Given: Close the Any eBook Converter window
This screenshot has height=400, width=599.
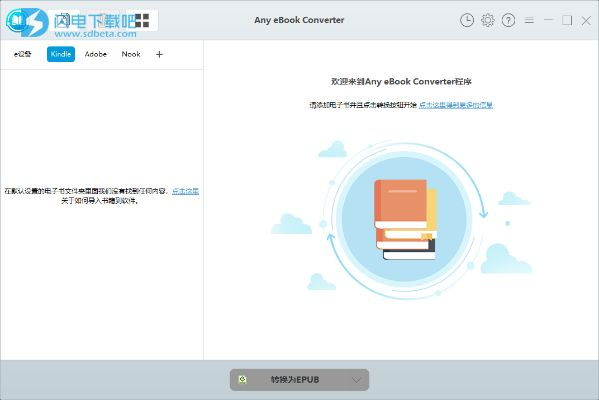Looking at the screenshot, I should (x=586, y=21).
